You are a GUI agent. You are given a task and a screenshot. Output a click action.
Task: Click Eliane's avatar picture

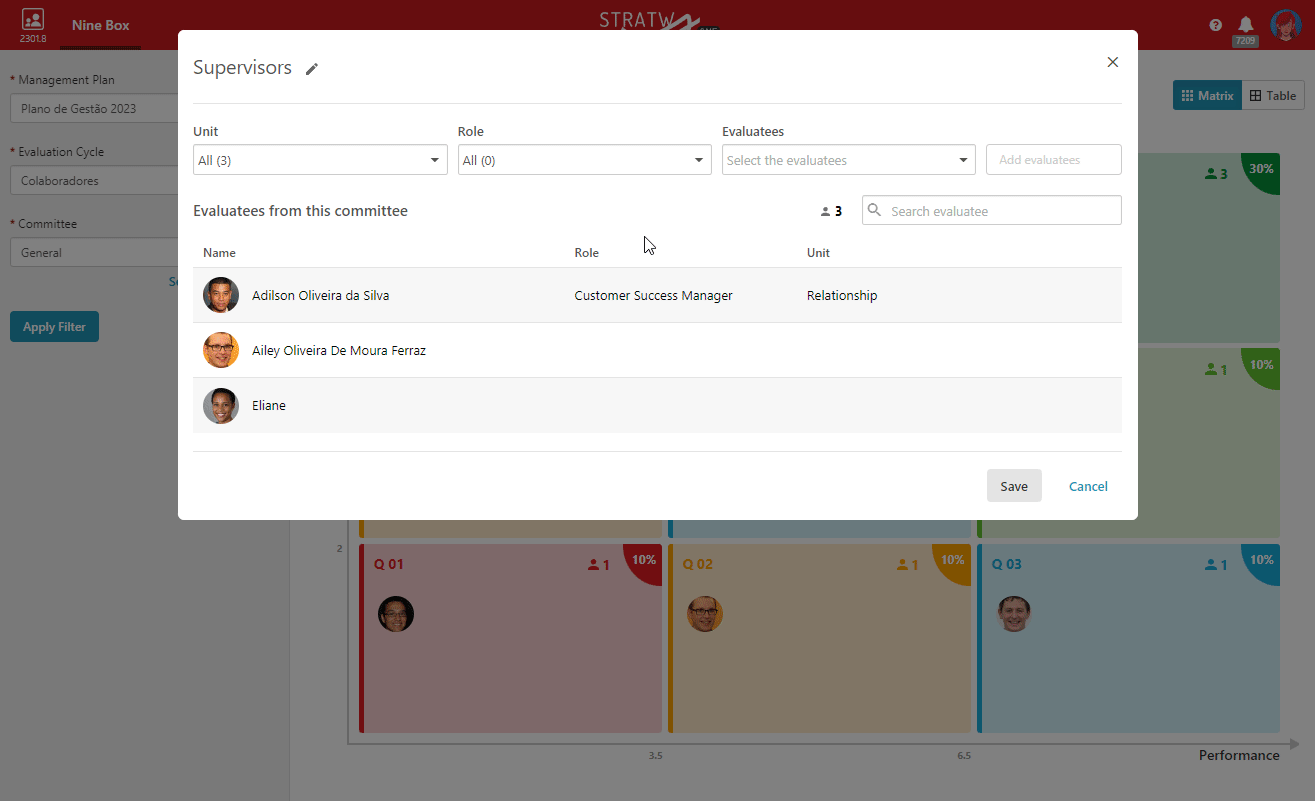pyautogui.click(x=221, y=406)
